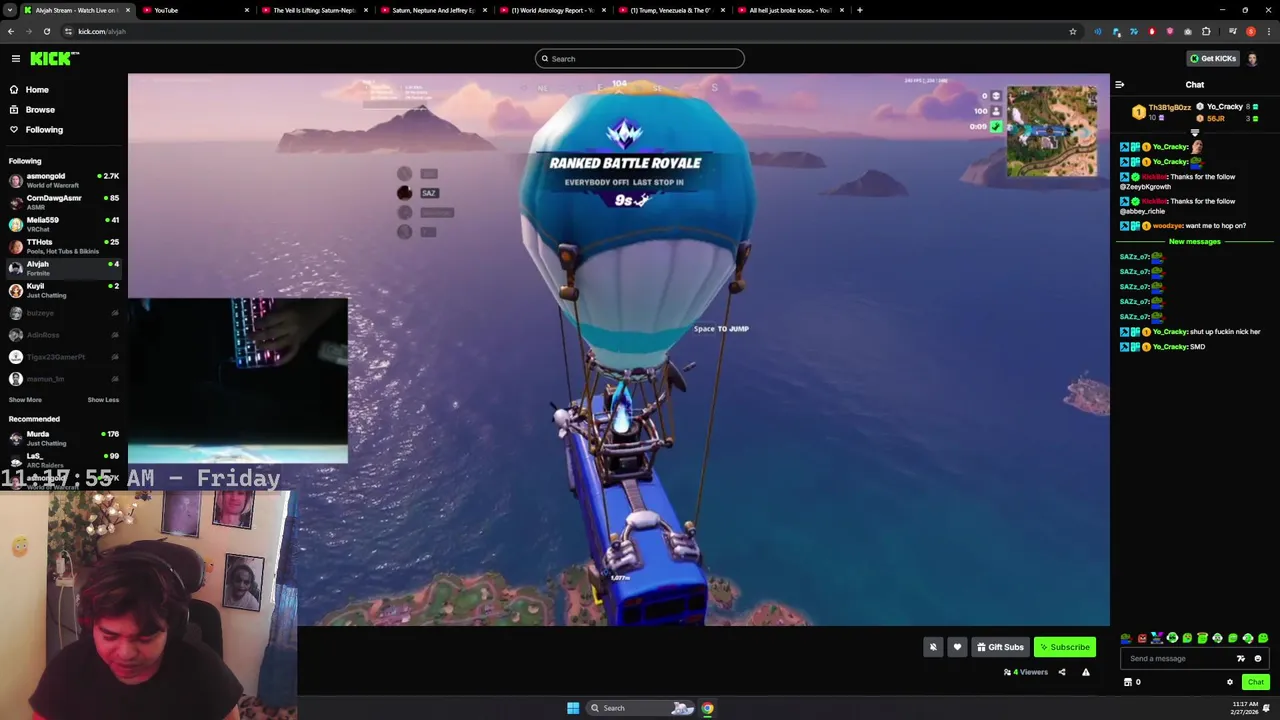Switch to Saturn, Neptune And Jeffrey tab
Image resolution: width=1280 pixels, height=720 pixels.
click(x=432, y=10)
